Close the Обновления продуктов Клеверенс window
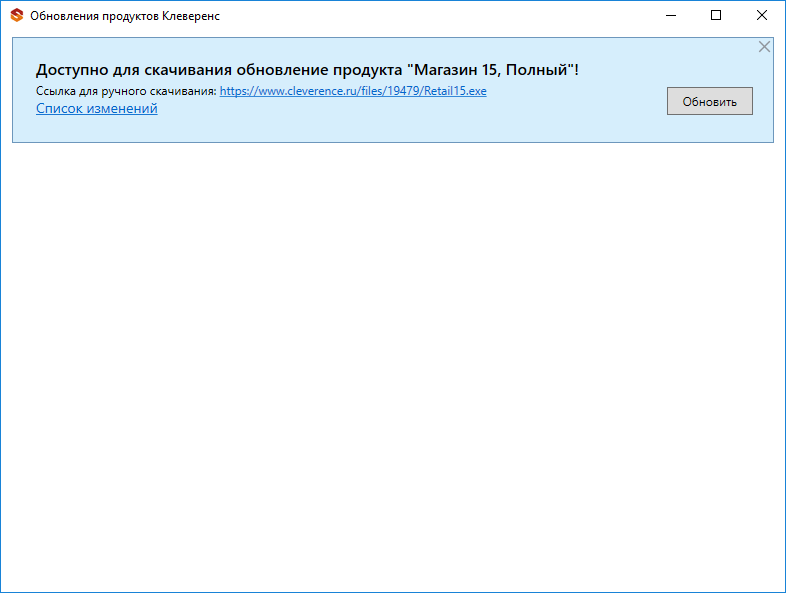 click(761, 16)
